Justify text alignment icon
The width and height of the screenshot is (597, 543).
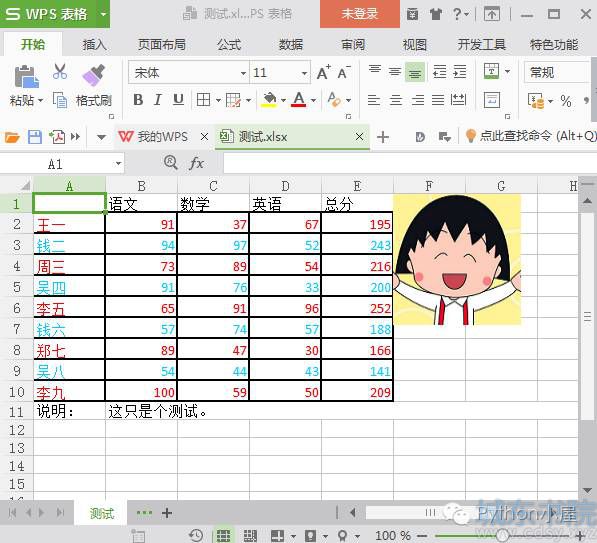tap(438, 100)
